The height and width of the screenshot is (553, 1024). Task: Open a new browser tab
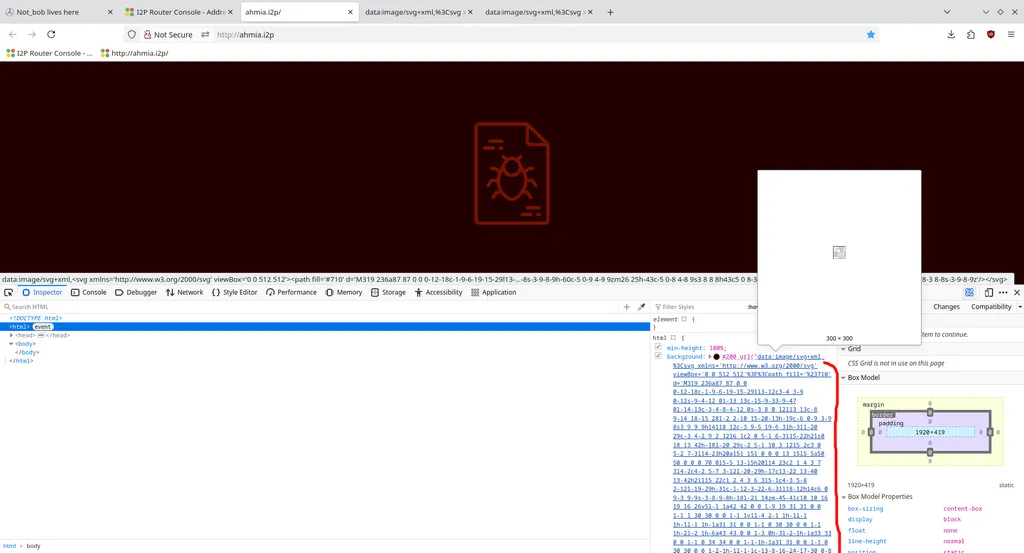tap(610, 12)
